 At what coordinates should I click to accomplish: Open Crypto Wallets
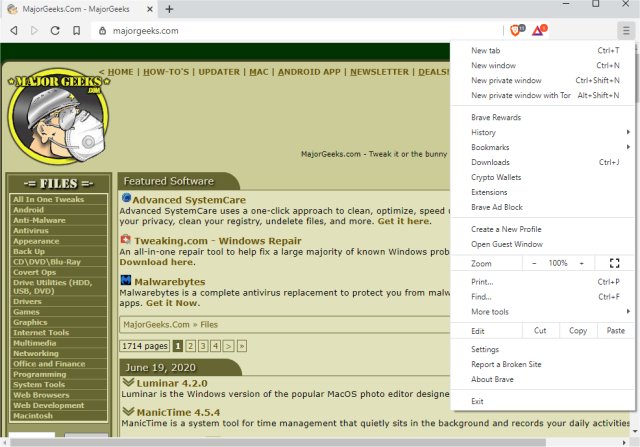click(543, 177)
